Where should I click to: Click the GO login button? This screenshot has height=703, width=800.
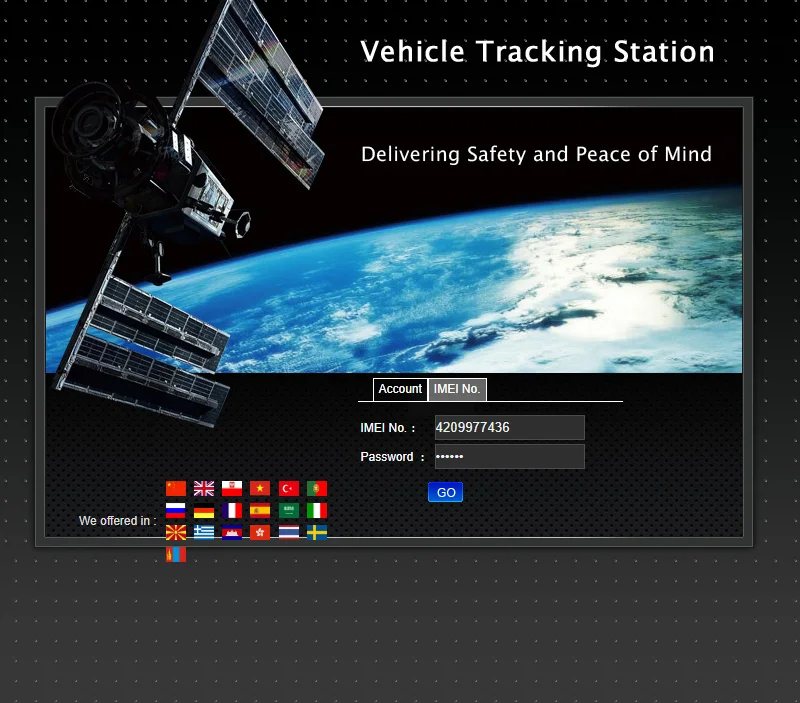click(445, 492)
